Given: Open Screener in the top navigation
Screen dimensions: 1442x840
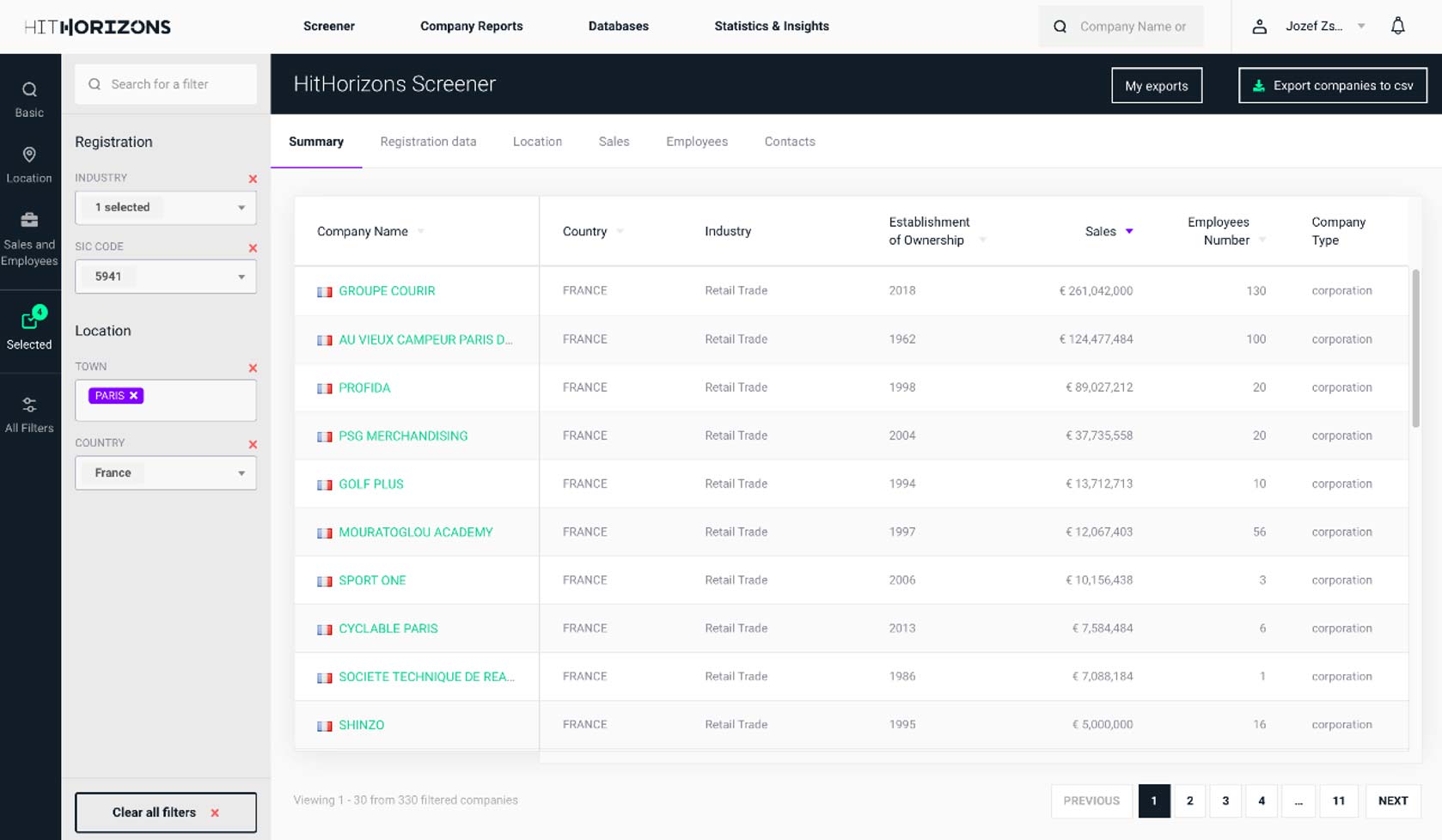Looking at the screenshot, I should [x=329, y=27].
